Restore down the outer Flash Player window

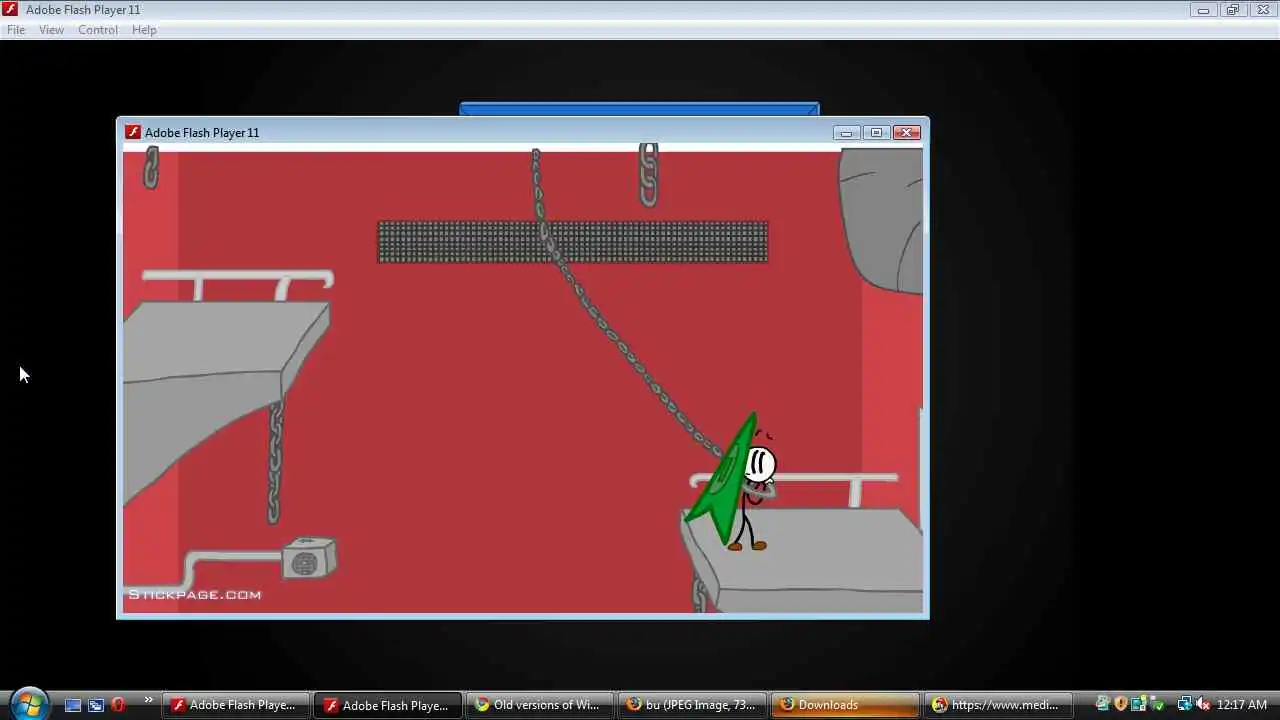[1232, 10]
